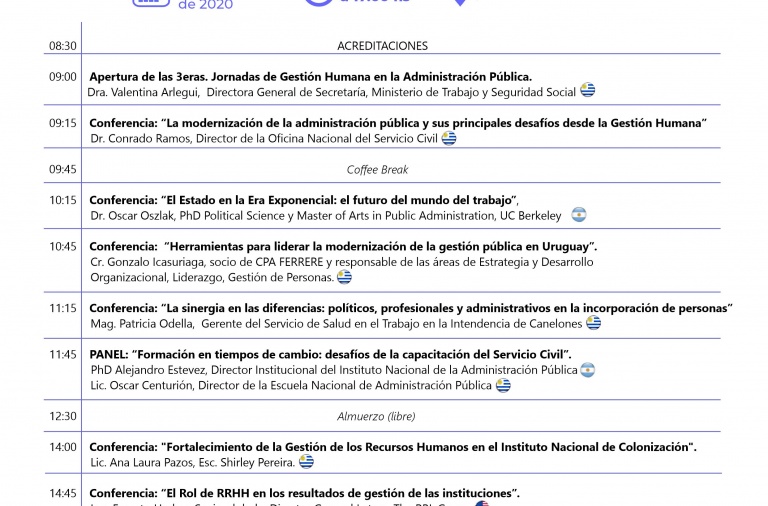Click the 'Herramientas para liderar la modernización' title
768x506 pixels.
pos(343,246)
